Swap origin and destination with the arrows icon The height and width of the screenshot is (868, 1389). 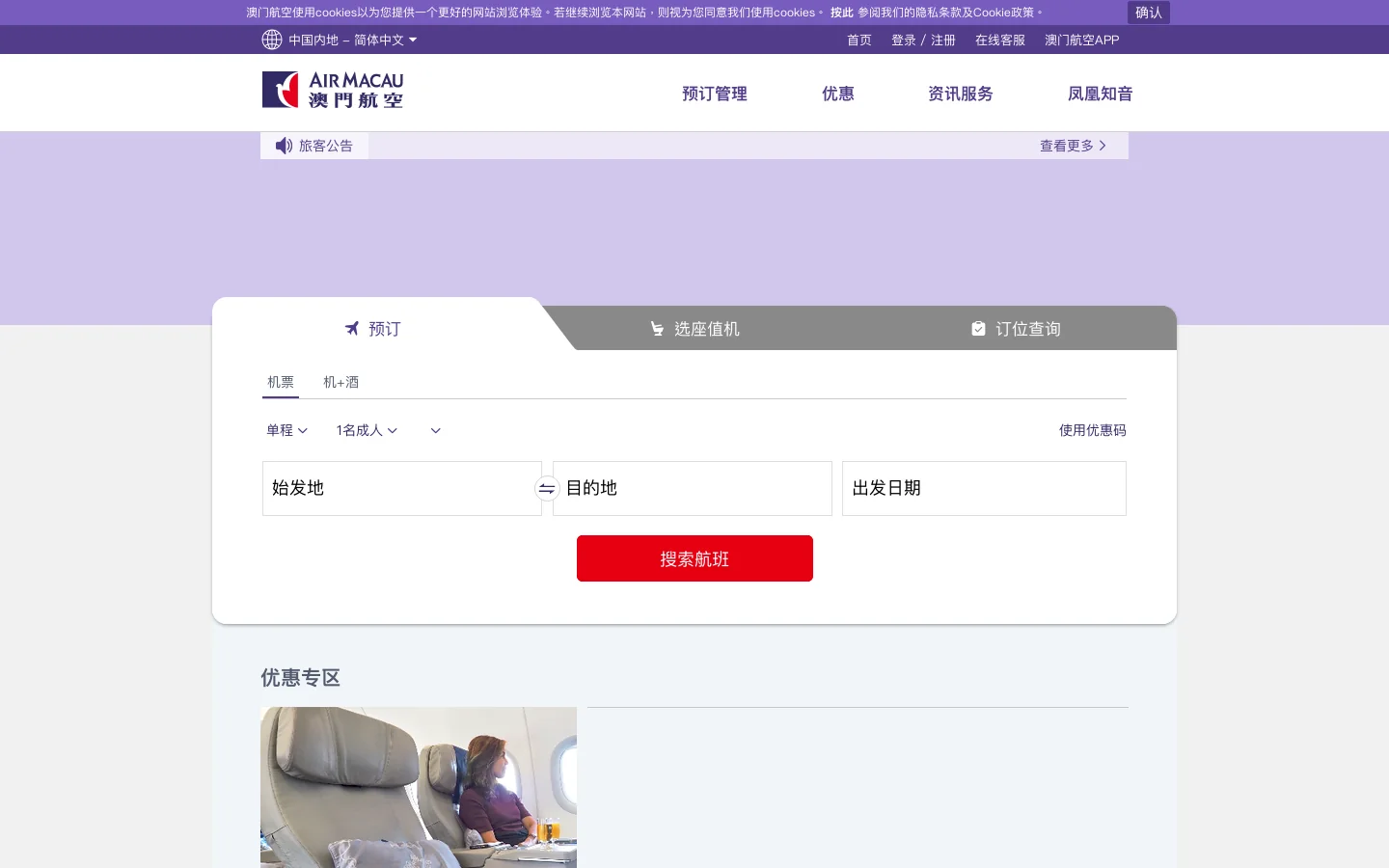coord(547,488)
